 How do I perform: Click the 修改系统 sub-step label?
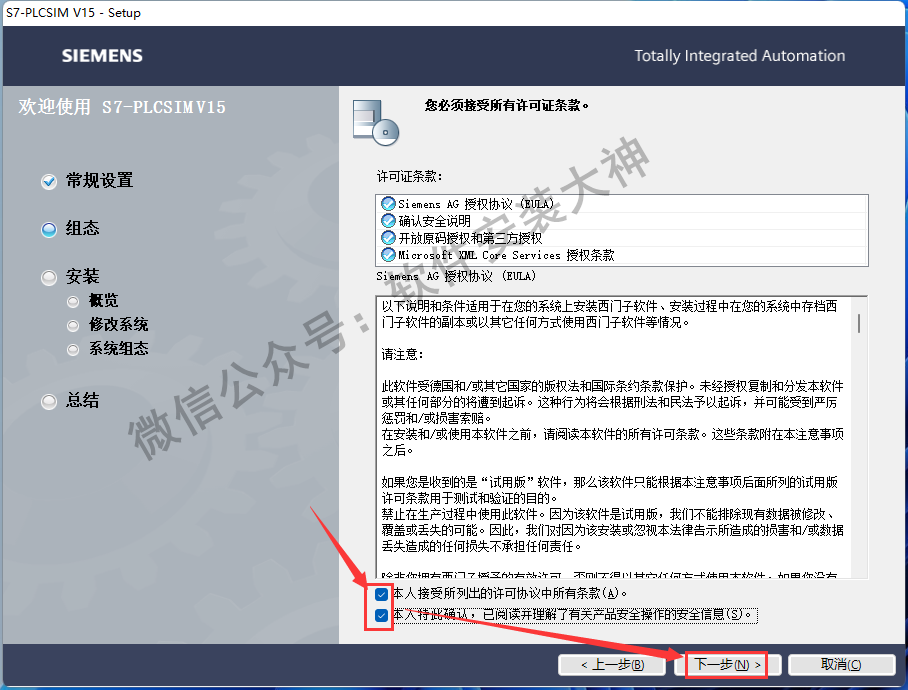click(x=119, y=325)
